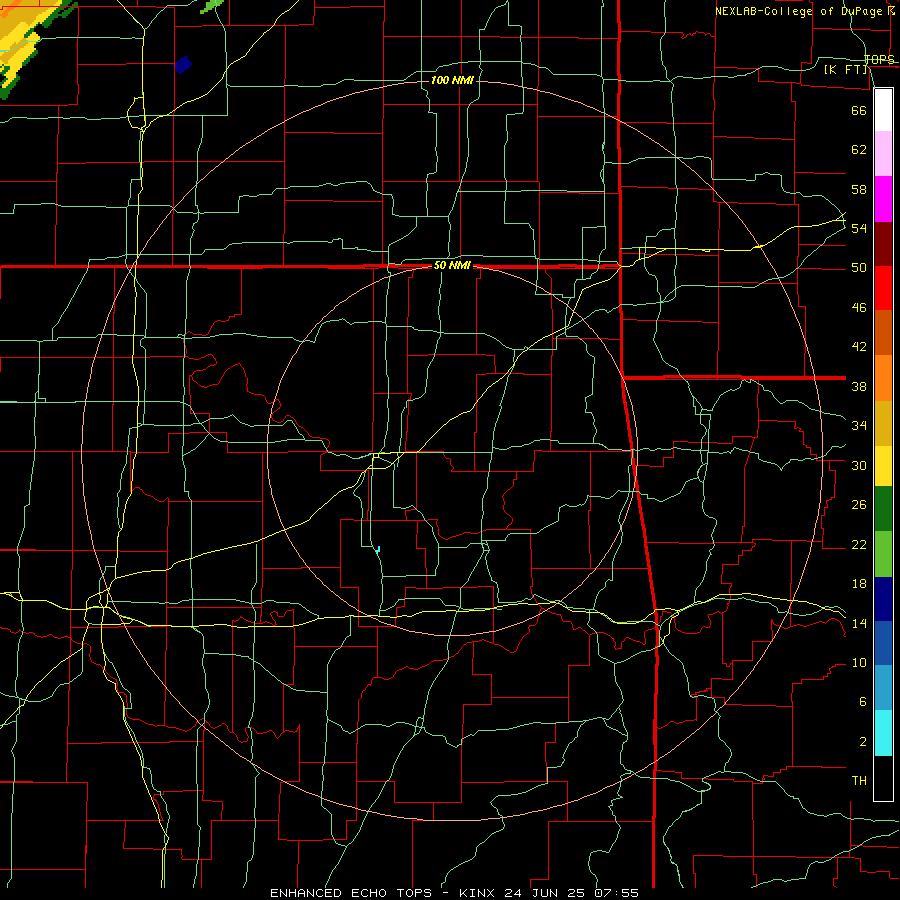
Task: Click the light green 22 K FT swatch
Action: coord(883,554)
